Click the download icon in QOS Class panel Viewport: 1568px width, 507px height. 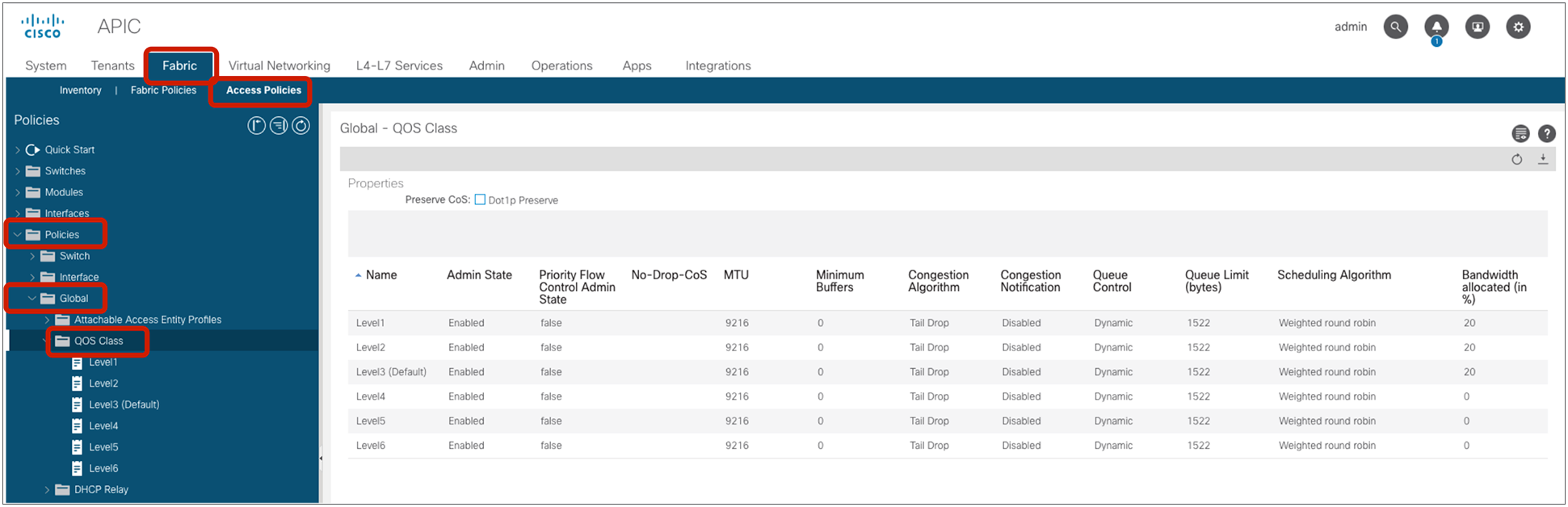tap(1543, 159)
